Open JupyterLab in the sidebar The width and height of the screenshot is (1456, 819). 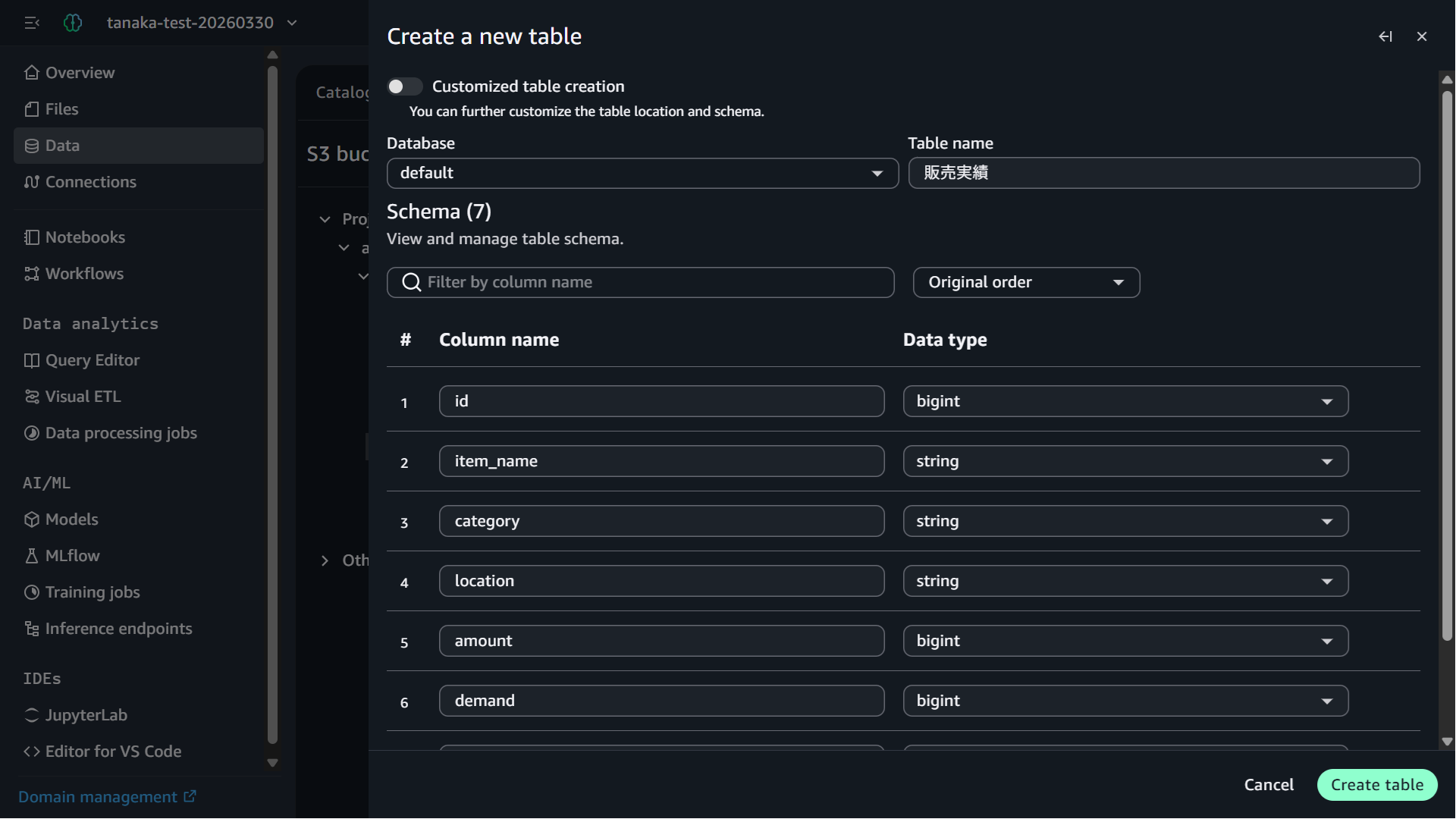tap(139, 715)
